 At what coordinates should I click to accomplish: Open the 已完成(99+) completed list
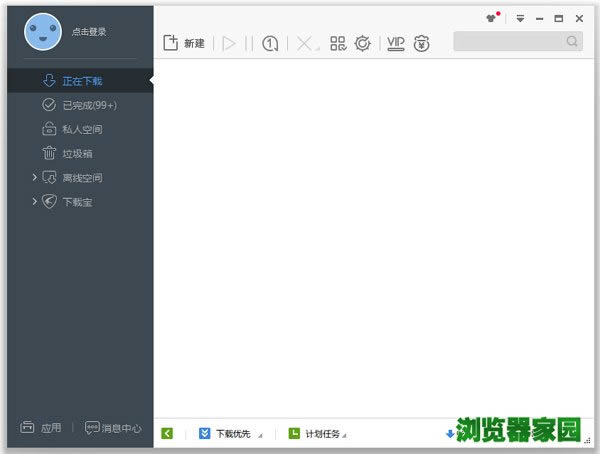coord(80,105)
